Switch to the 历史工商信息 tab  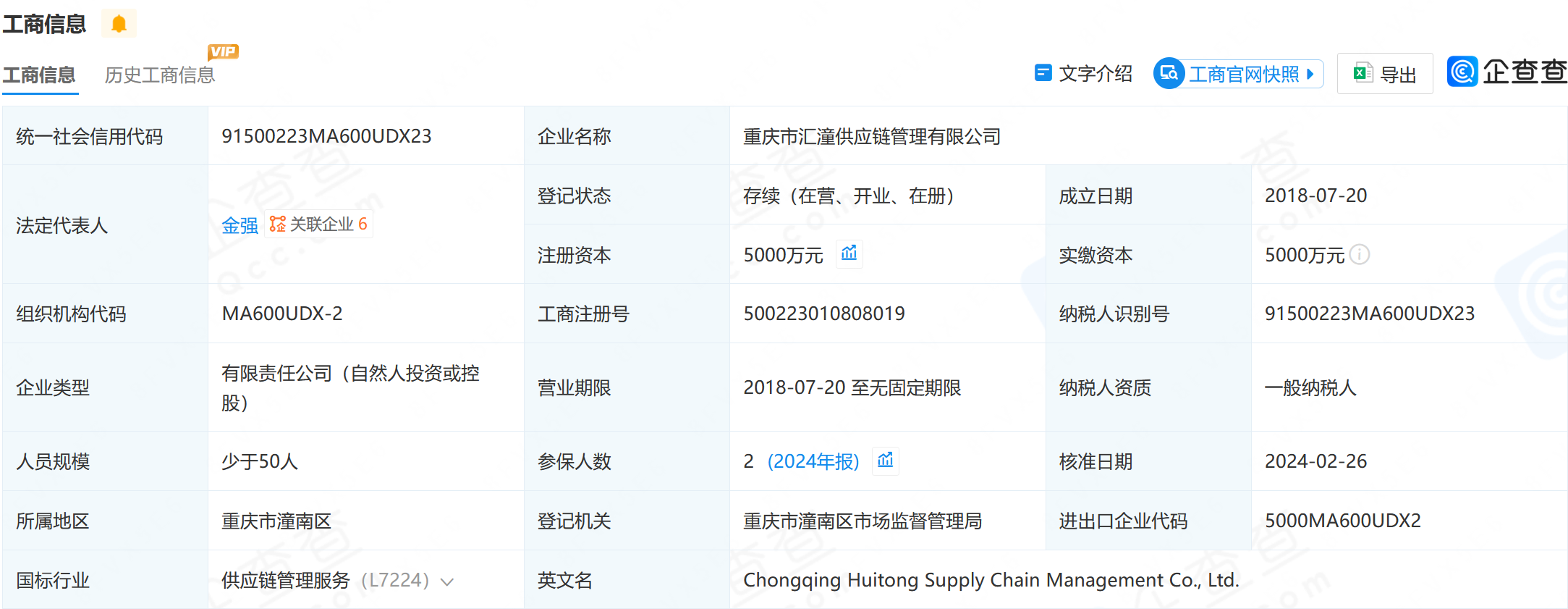click(160, 75)
